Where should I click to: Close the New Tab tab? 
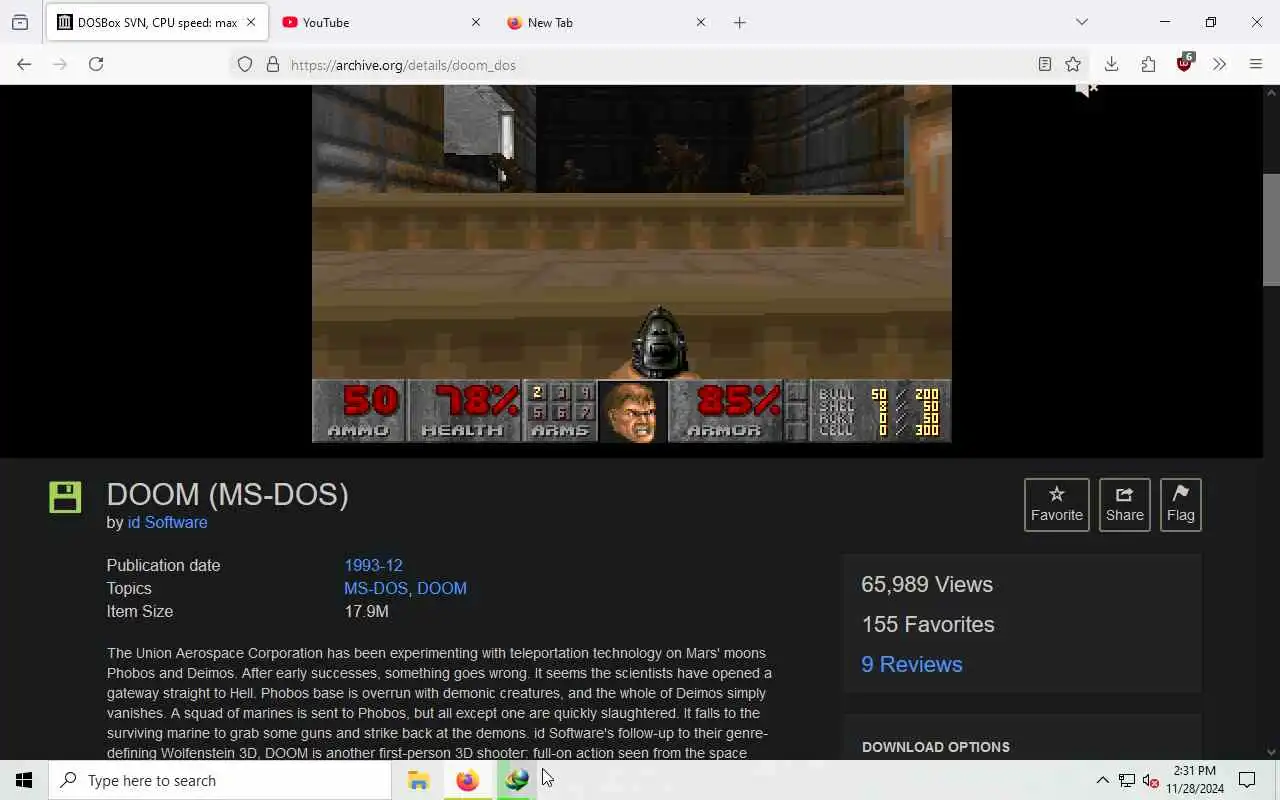[701, 22]
